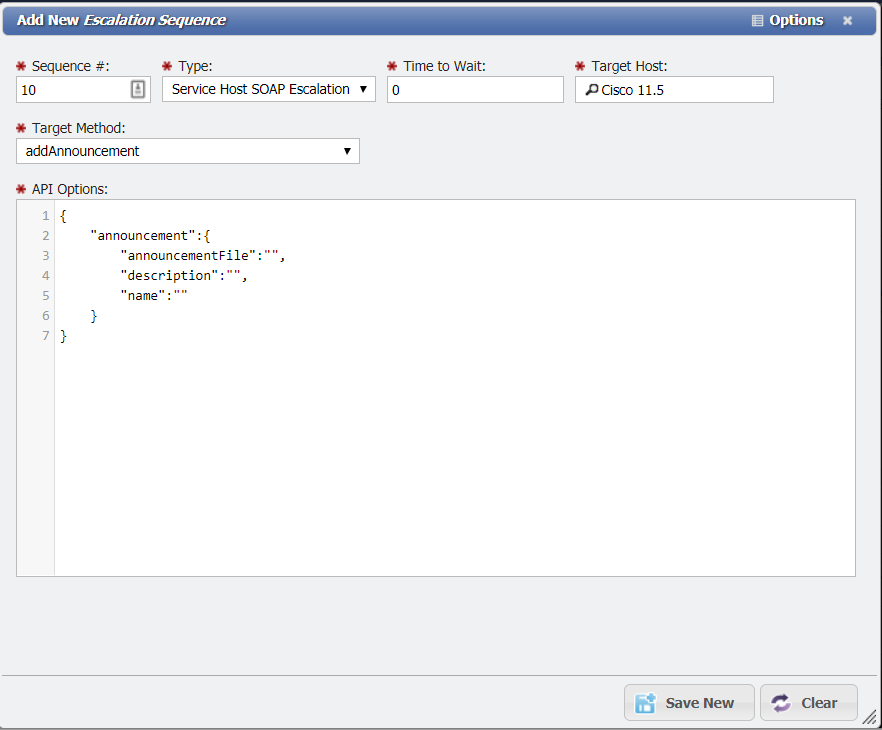The width and height of the screenshot is (882, 730).
Task: Click line number 3 in the API Options gutter
Action: click(45, 255)
